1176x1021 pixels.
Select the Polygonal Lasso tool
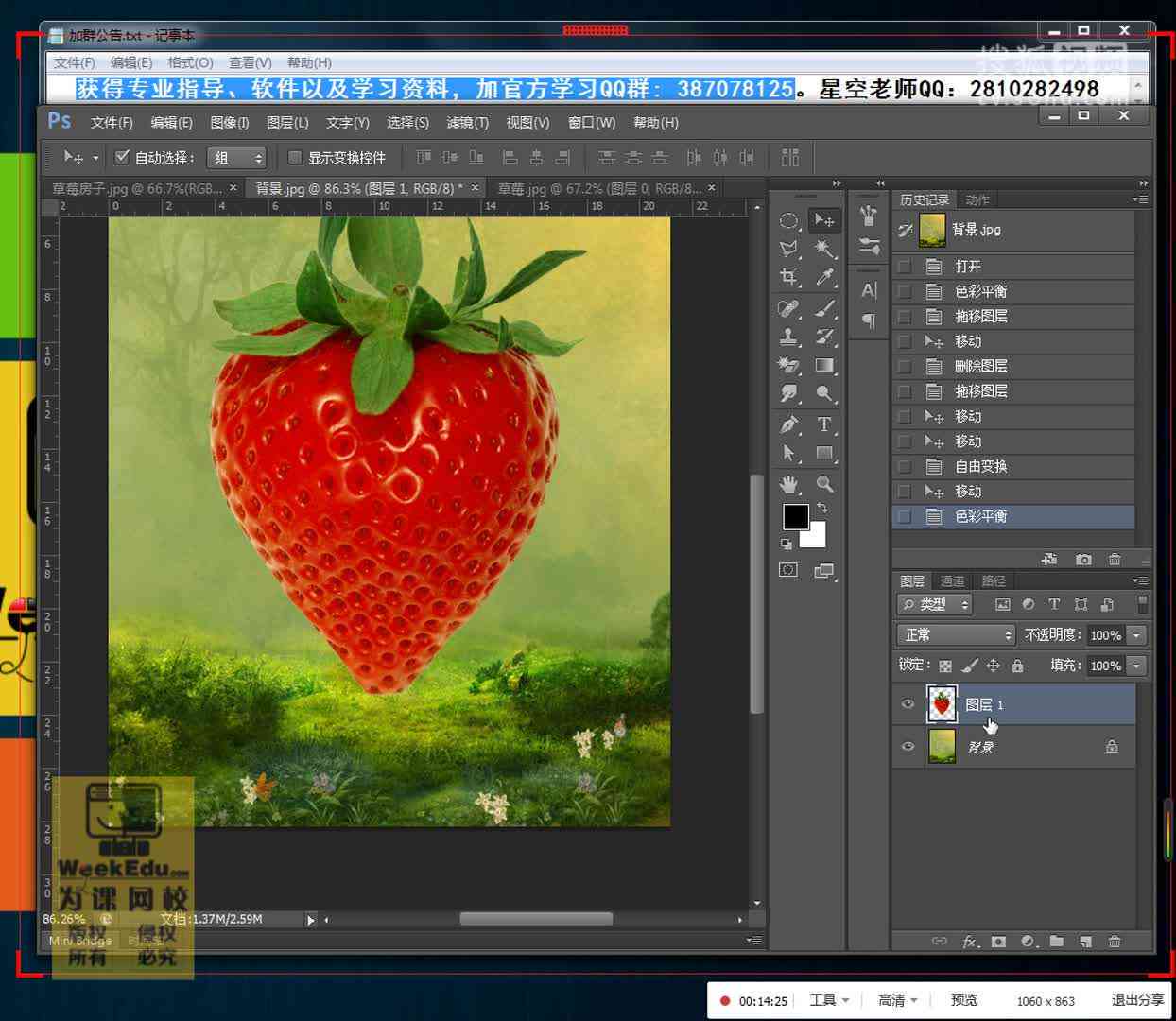click(x=788, y=250)
